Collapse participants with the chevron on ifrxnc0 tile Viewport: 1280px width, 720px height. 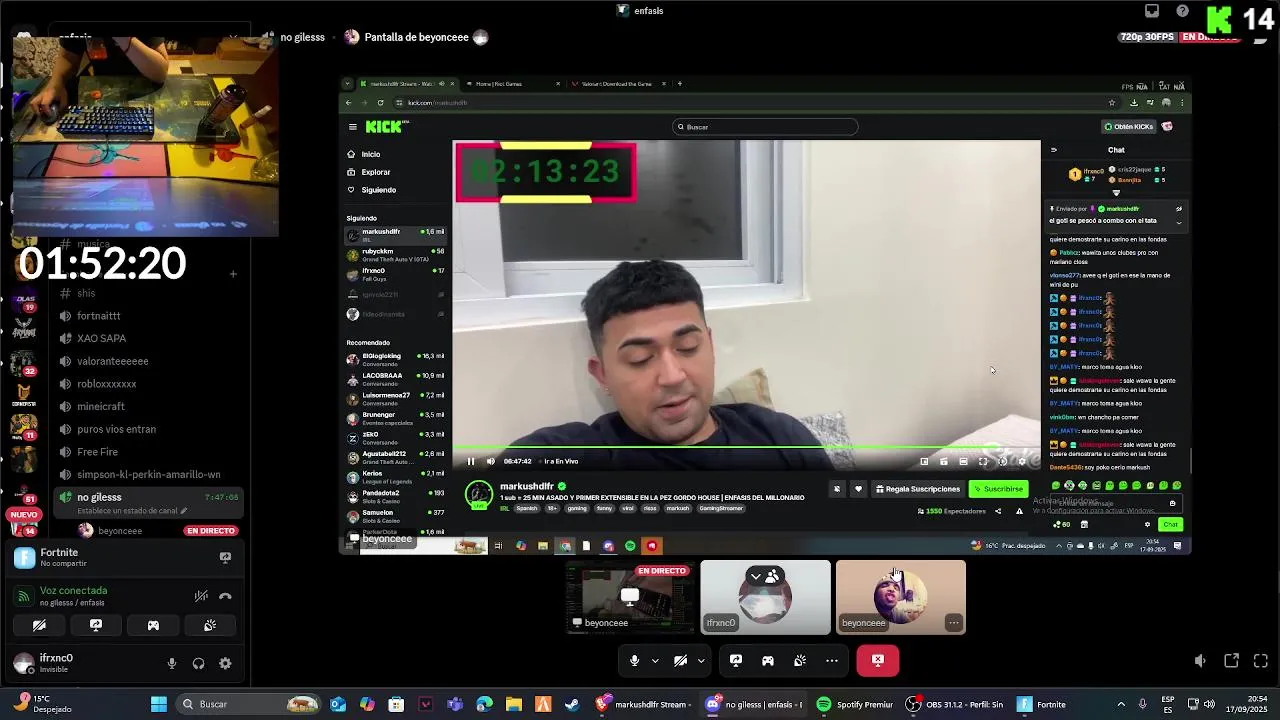pos(756,577)
